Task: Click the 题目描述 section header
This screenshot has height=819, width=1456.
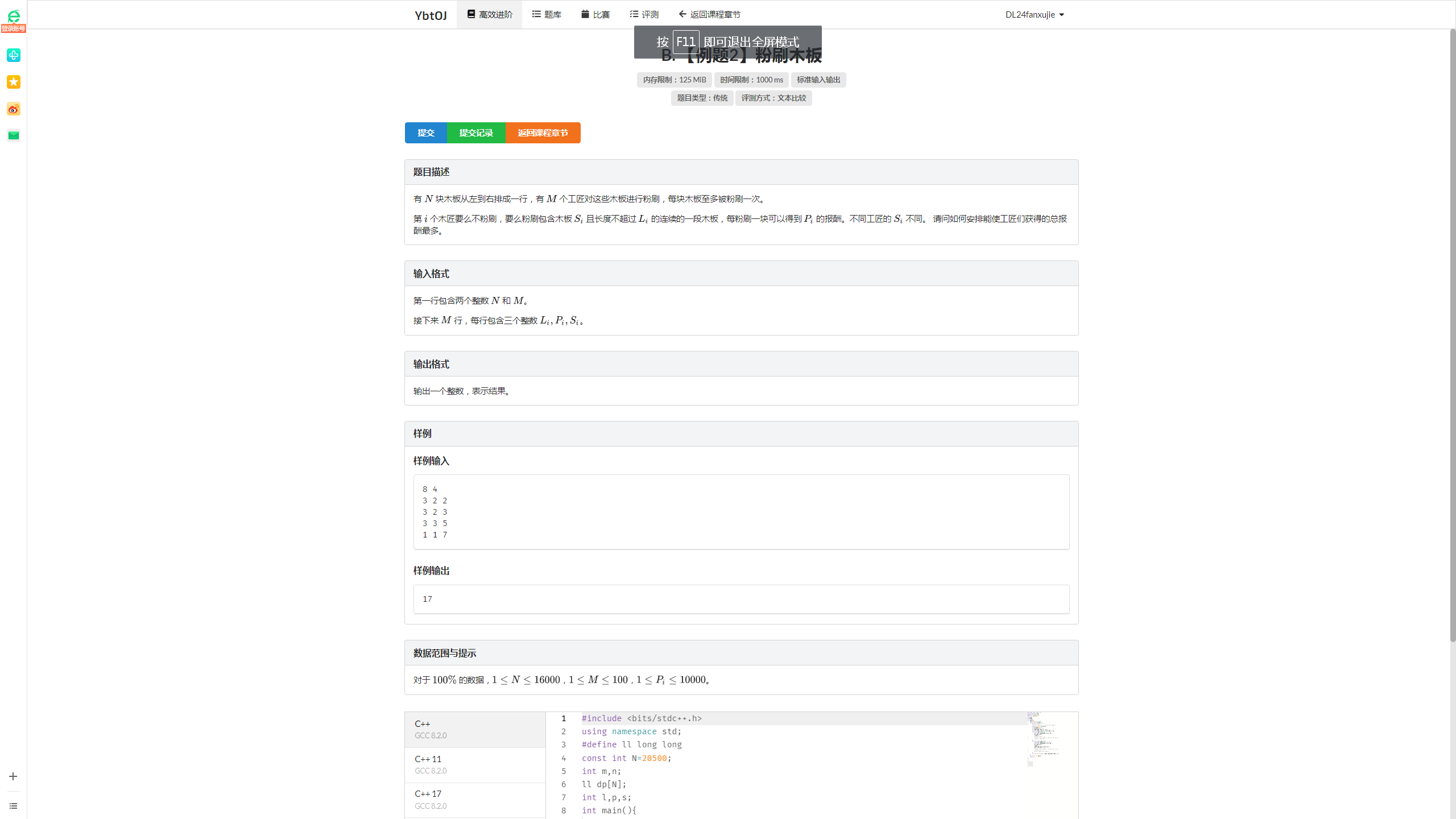Action: (x=741, y=172)
